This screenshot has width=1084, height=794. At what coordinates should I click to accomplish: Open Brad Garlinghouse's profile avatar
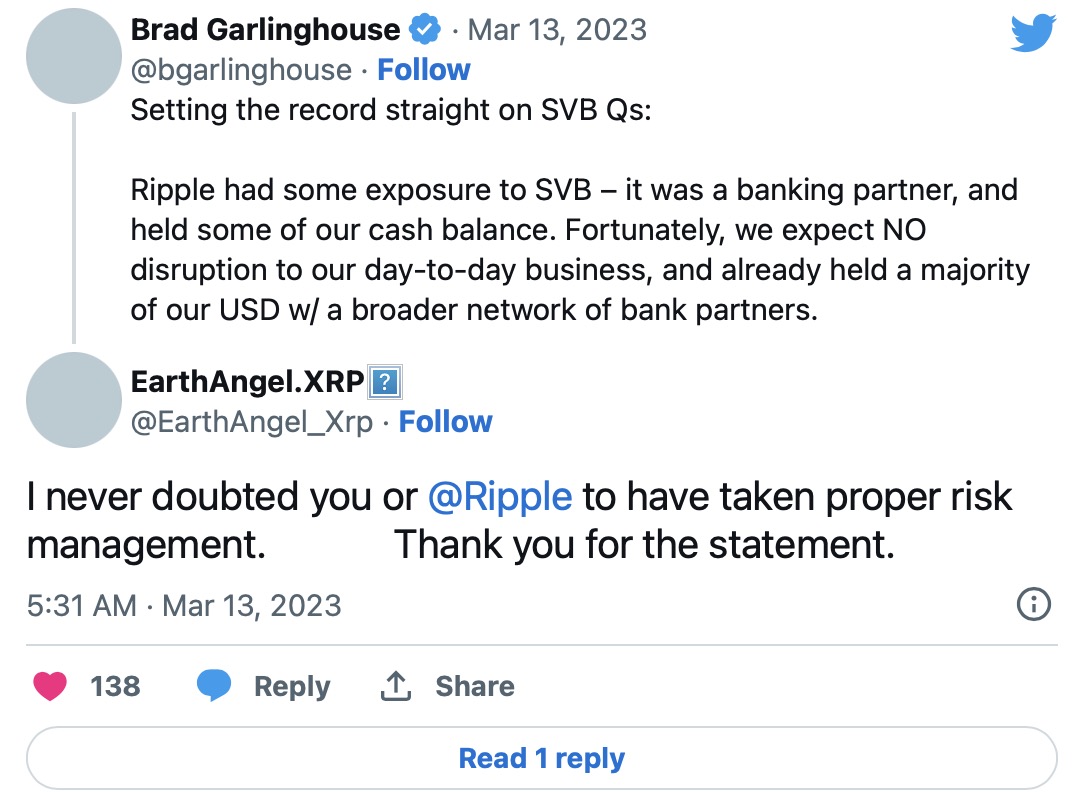coord(74,56)
